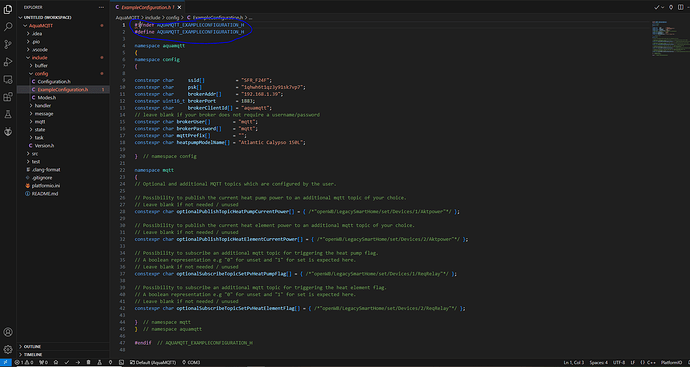Open dropdown next to build checkmark
This screenshot has width=690, height=367.
pyautogui.click(x=663, y=7)
